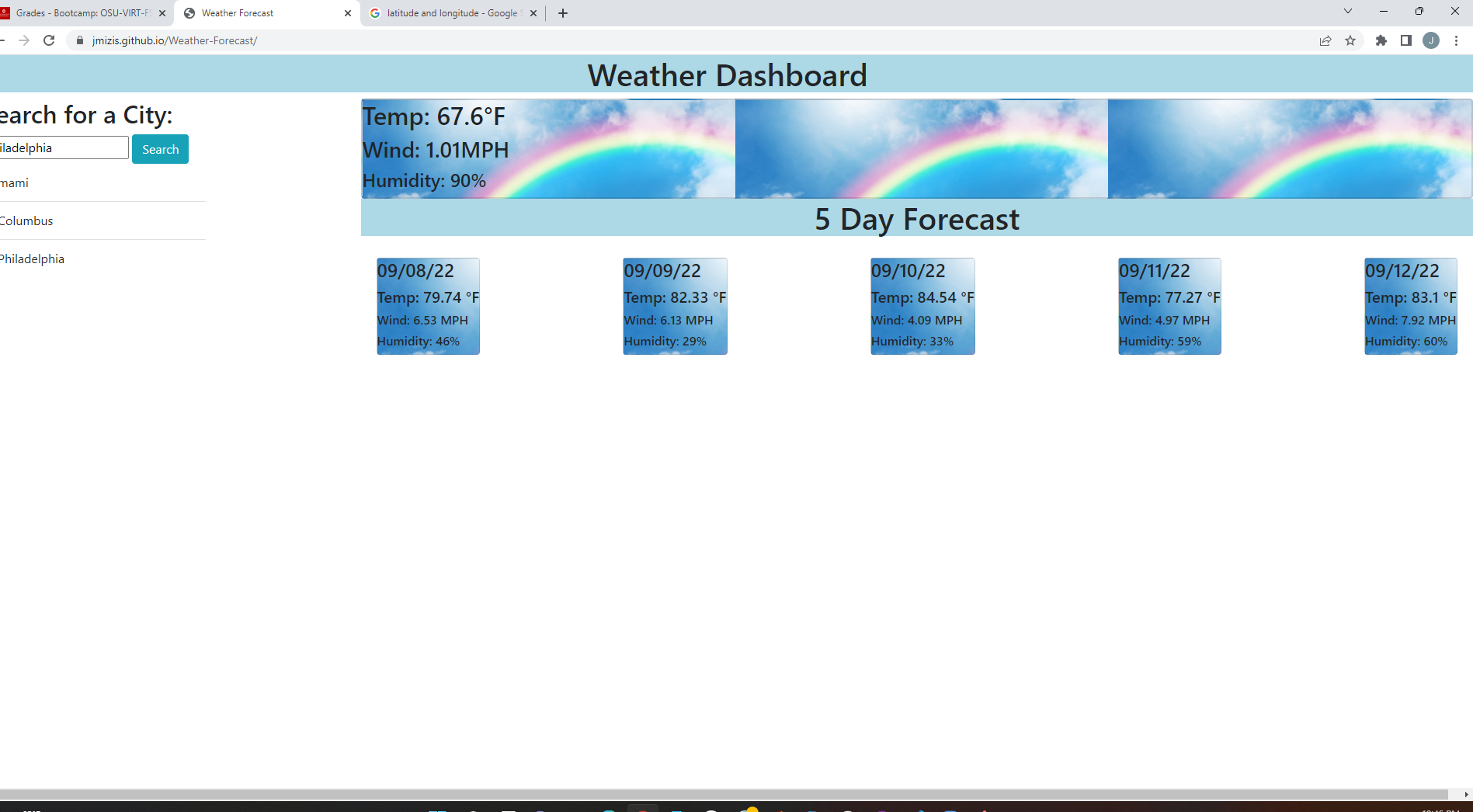Switch to the latitude and longitude tab

tap(443, 12)
